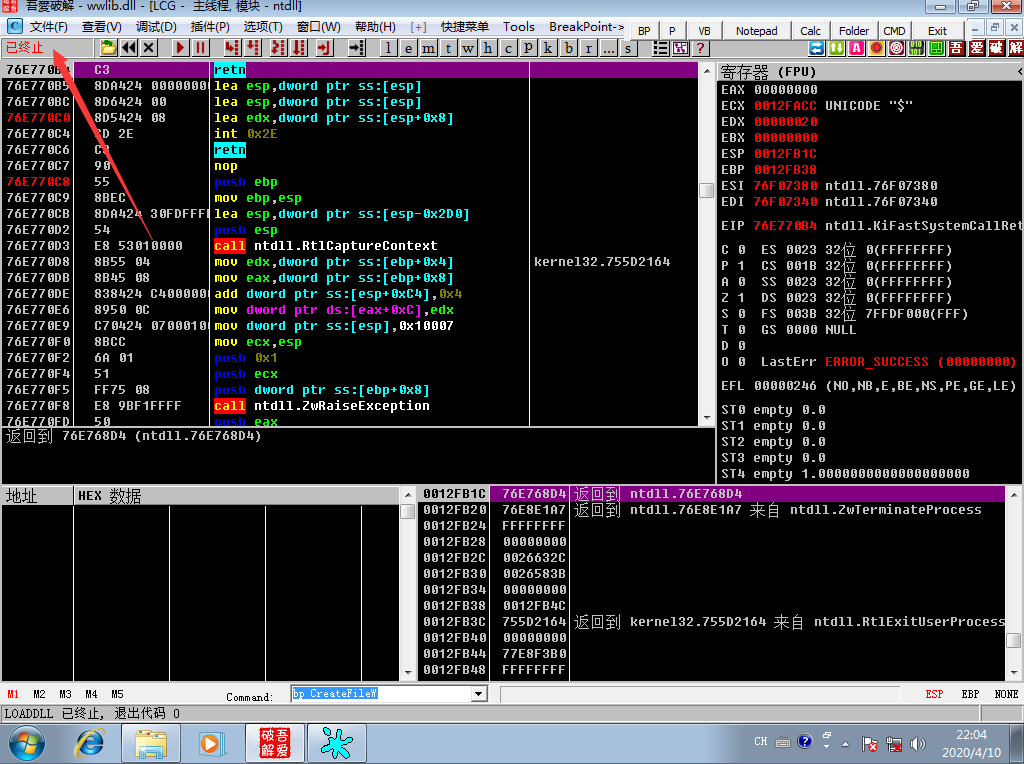Screen dimensions: 1024x764
Task: Open Internet Explorer from the taskbar
Action: [89, 743]
